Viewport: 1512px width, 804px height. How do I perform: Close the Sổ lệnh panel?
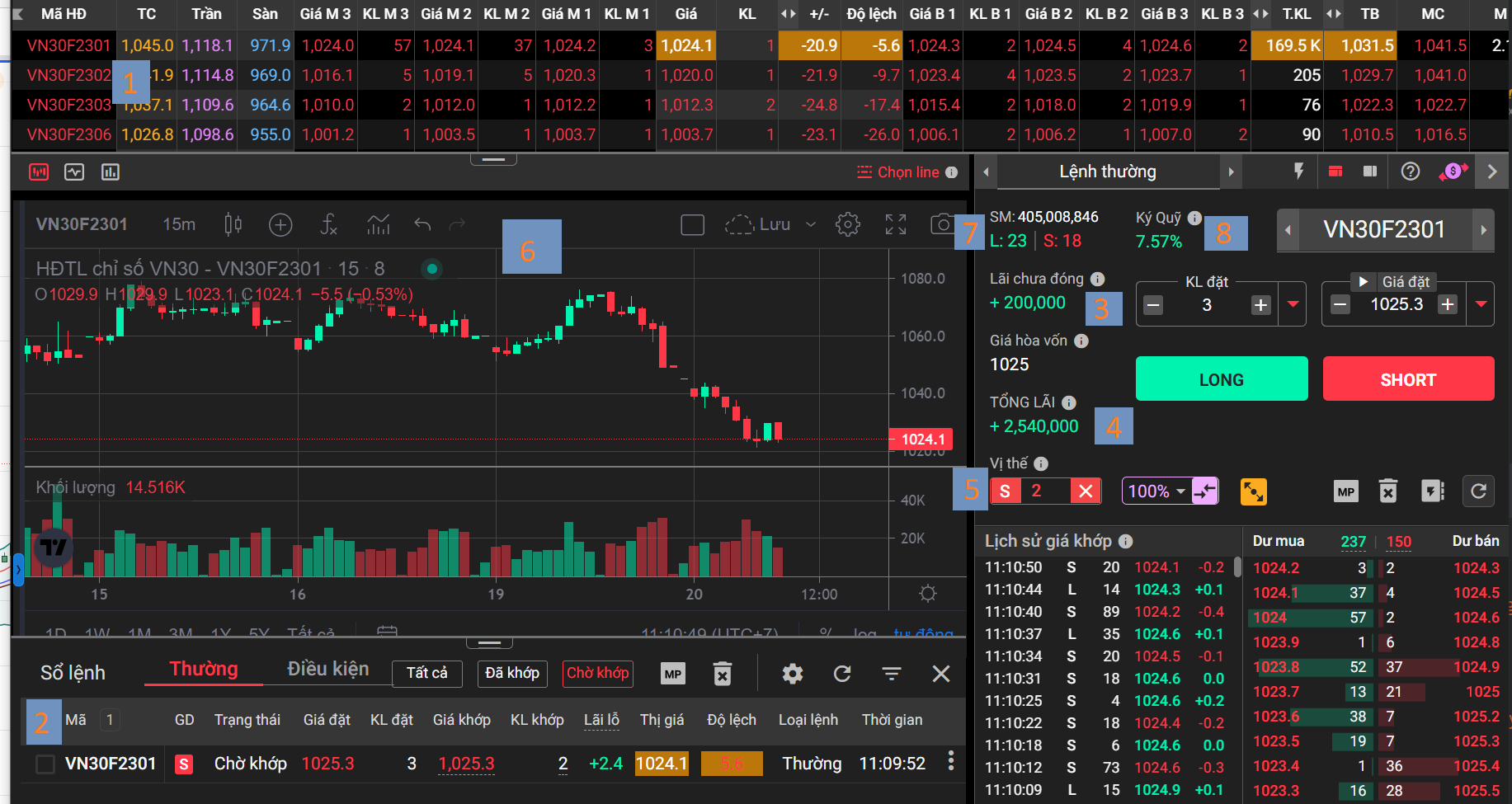tap(941, 674)
